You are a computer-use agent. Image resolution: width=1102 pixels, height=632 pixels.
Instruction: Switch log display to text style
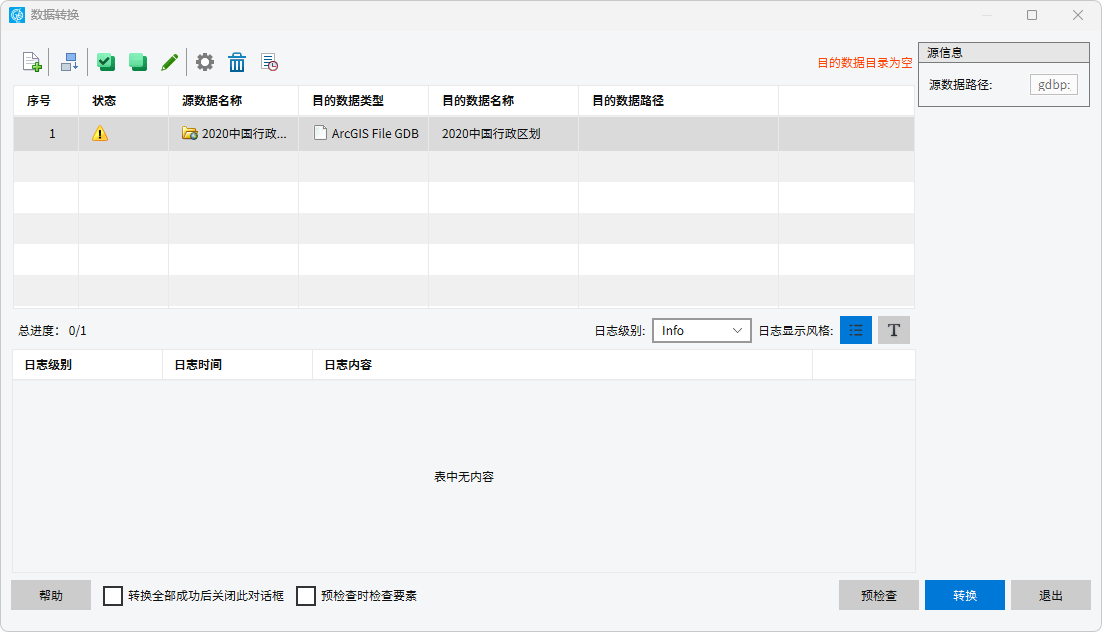(x=894, y=330)
